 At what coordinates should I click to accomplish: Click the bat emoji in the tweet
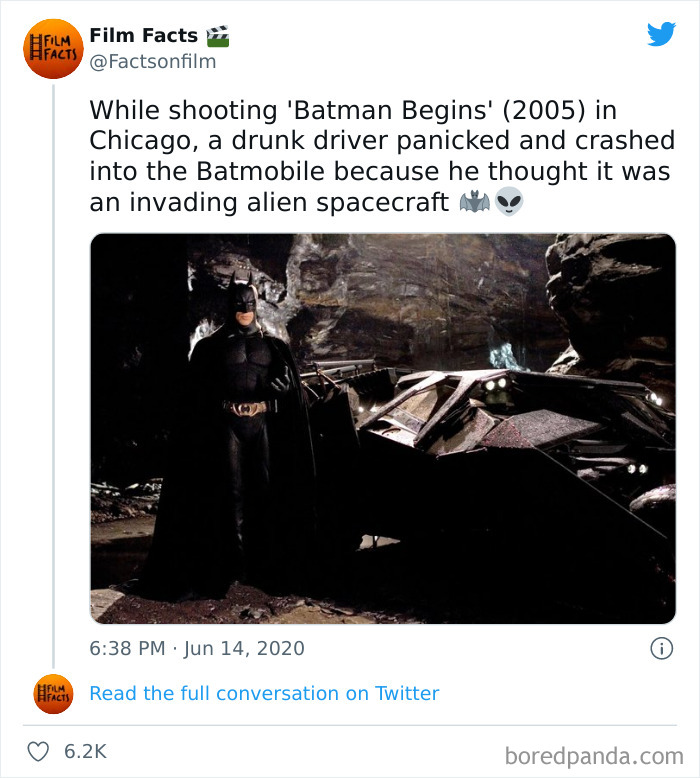point(473,203)
